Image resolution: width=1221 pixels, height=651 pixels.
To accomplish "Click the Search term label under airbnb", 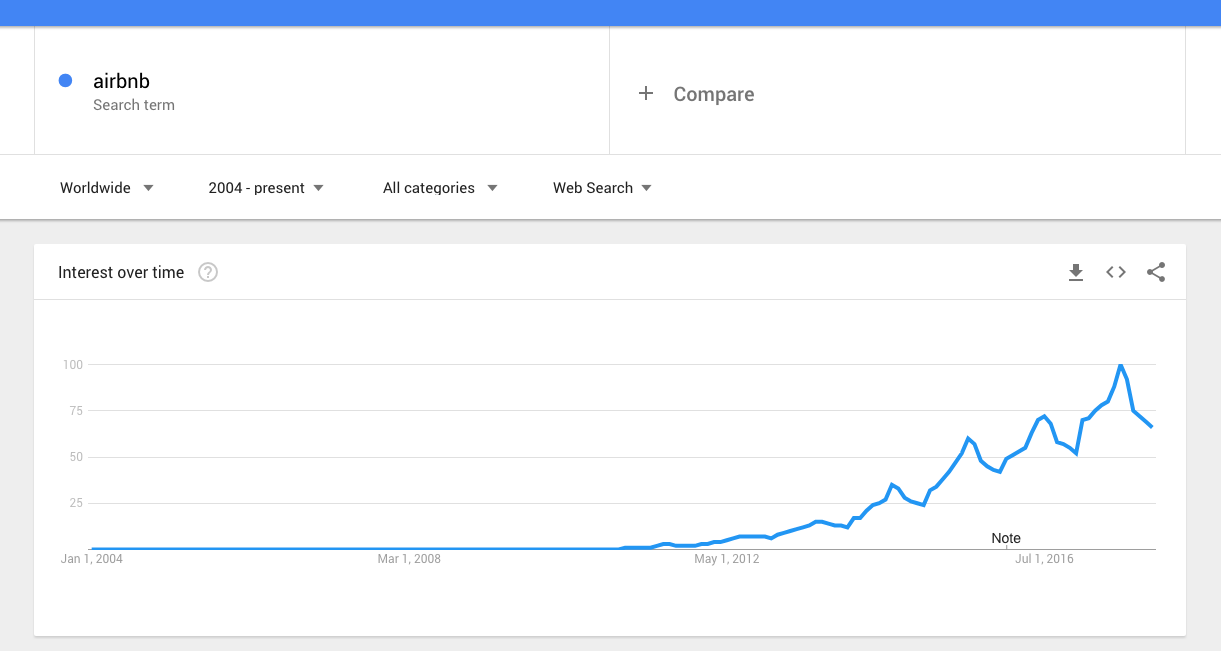I will [x=134, y=105].
